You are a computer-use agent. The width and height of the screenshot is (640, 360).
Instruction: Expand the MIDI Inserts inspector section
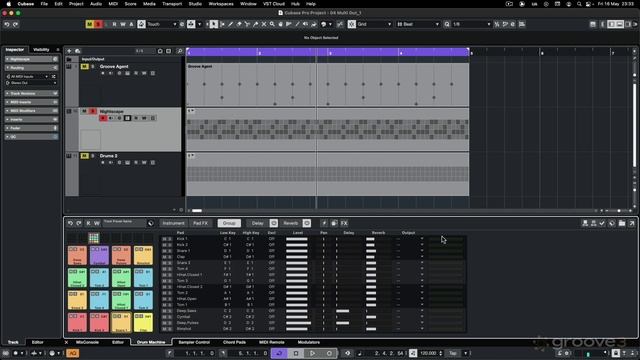[x=31, y=102]
